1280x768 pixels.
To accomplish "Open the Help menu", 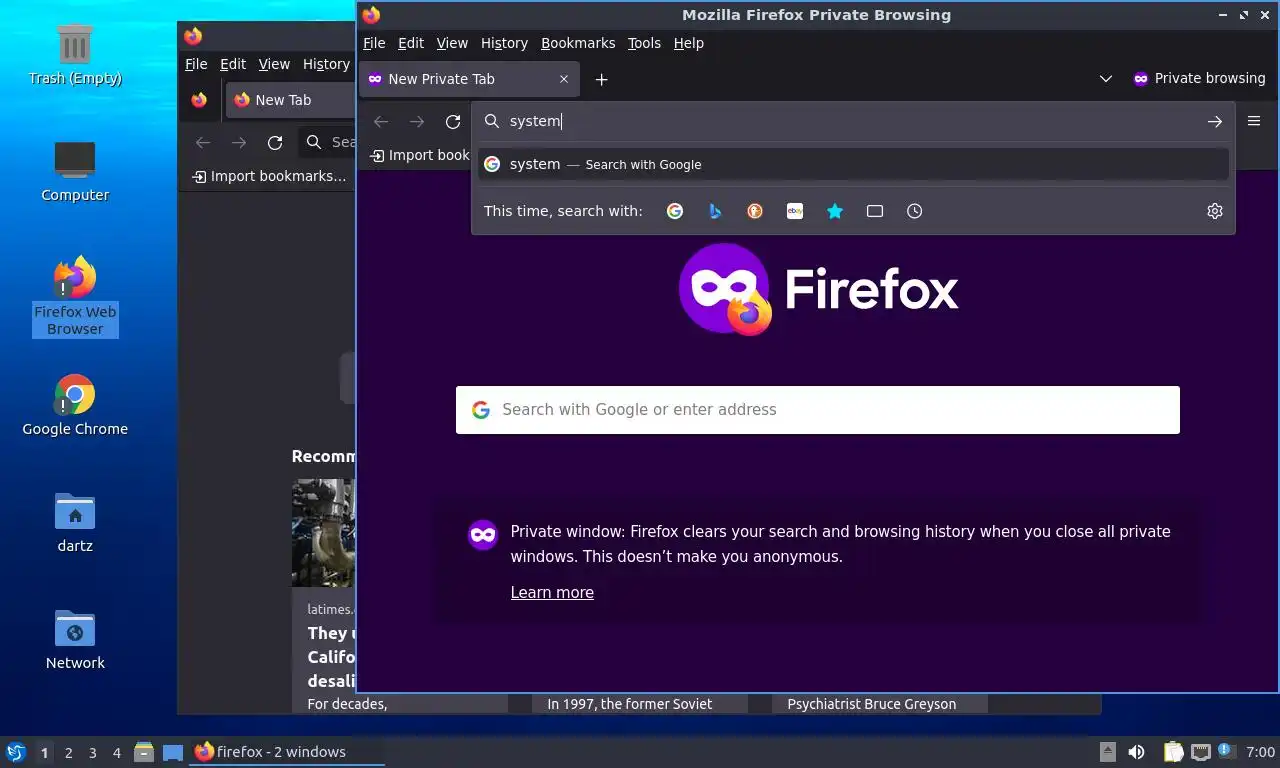I will coord(689,43).
